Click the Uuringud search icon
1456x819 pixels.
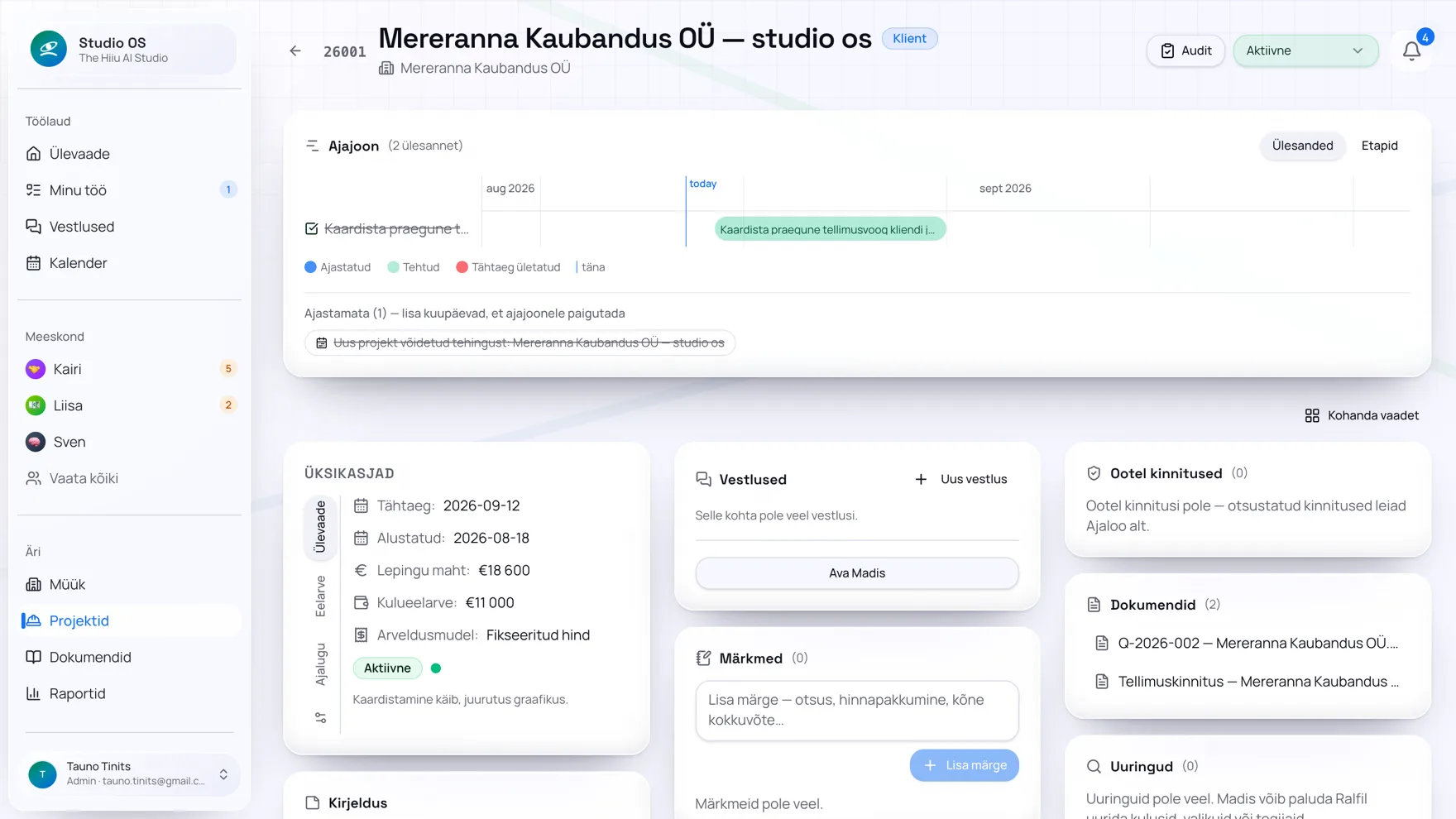pyautogui.click(x=1094, y=767)
